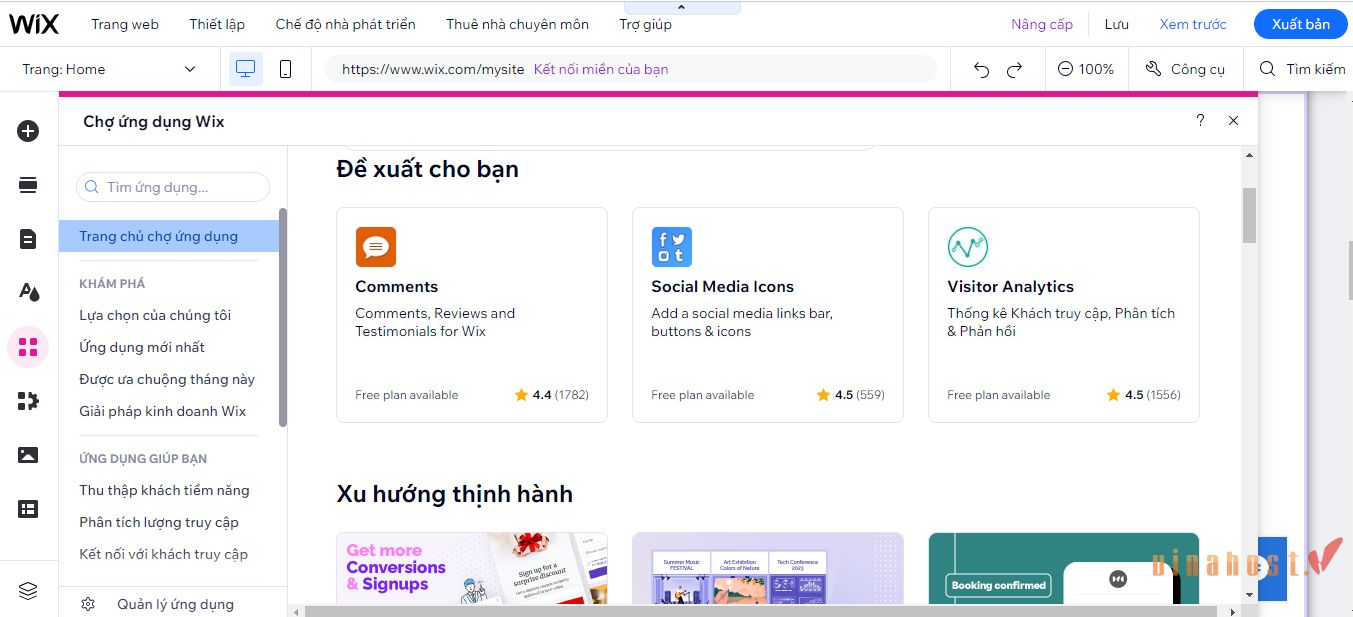This screenshot has height=617, width=1353.
Task: Click the vertical scrollbar down arrow
Action: pyautogui.click(x=1249, y=594)
